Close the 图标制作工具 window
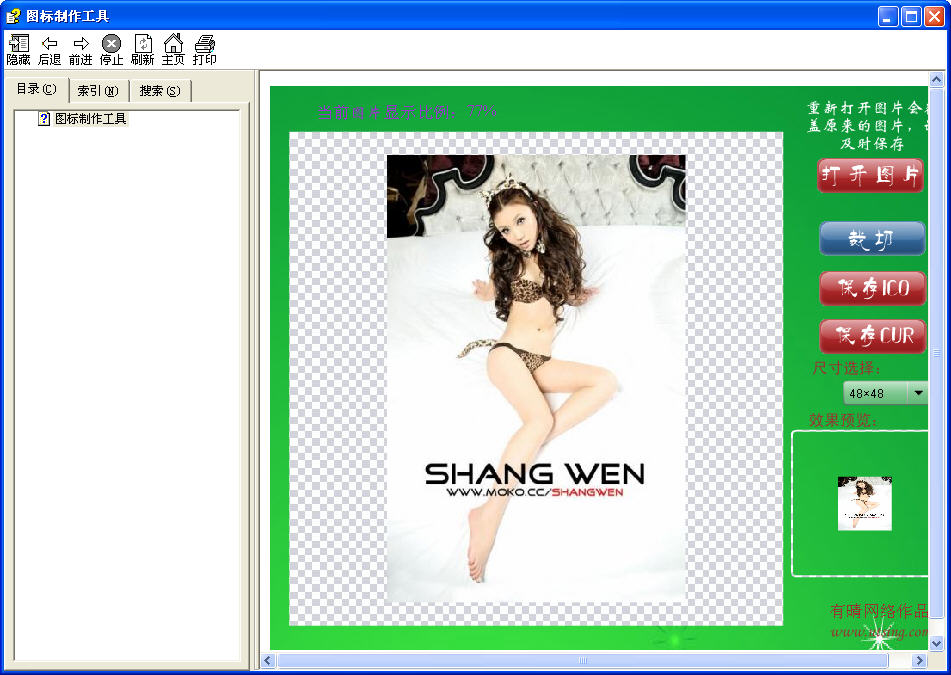The width and height of the screenshot is (951, 675). [x=933, y=16]
